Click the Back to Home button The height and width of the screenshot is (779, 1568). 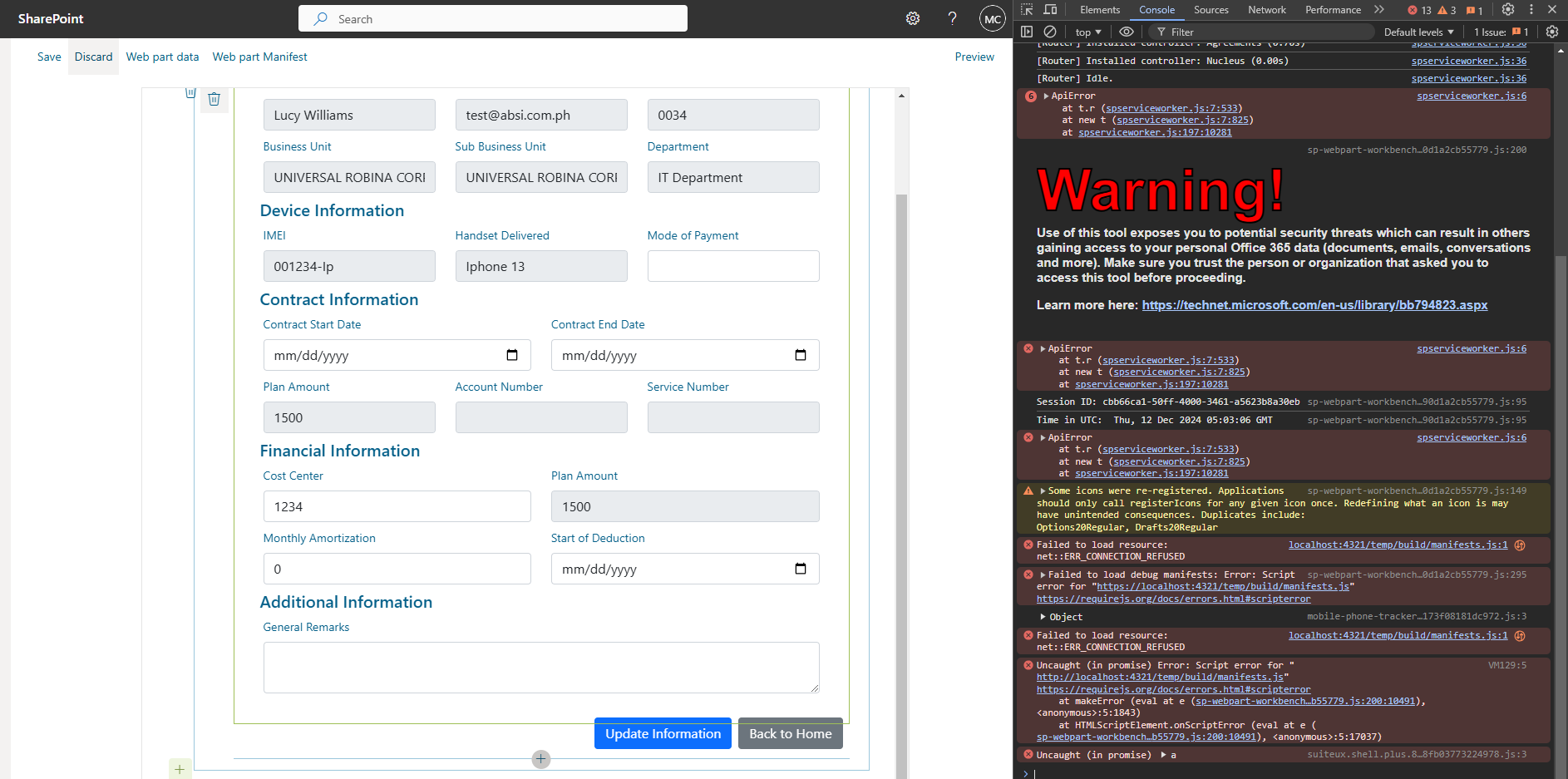coord(789,733)
